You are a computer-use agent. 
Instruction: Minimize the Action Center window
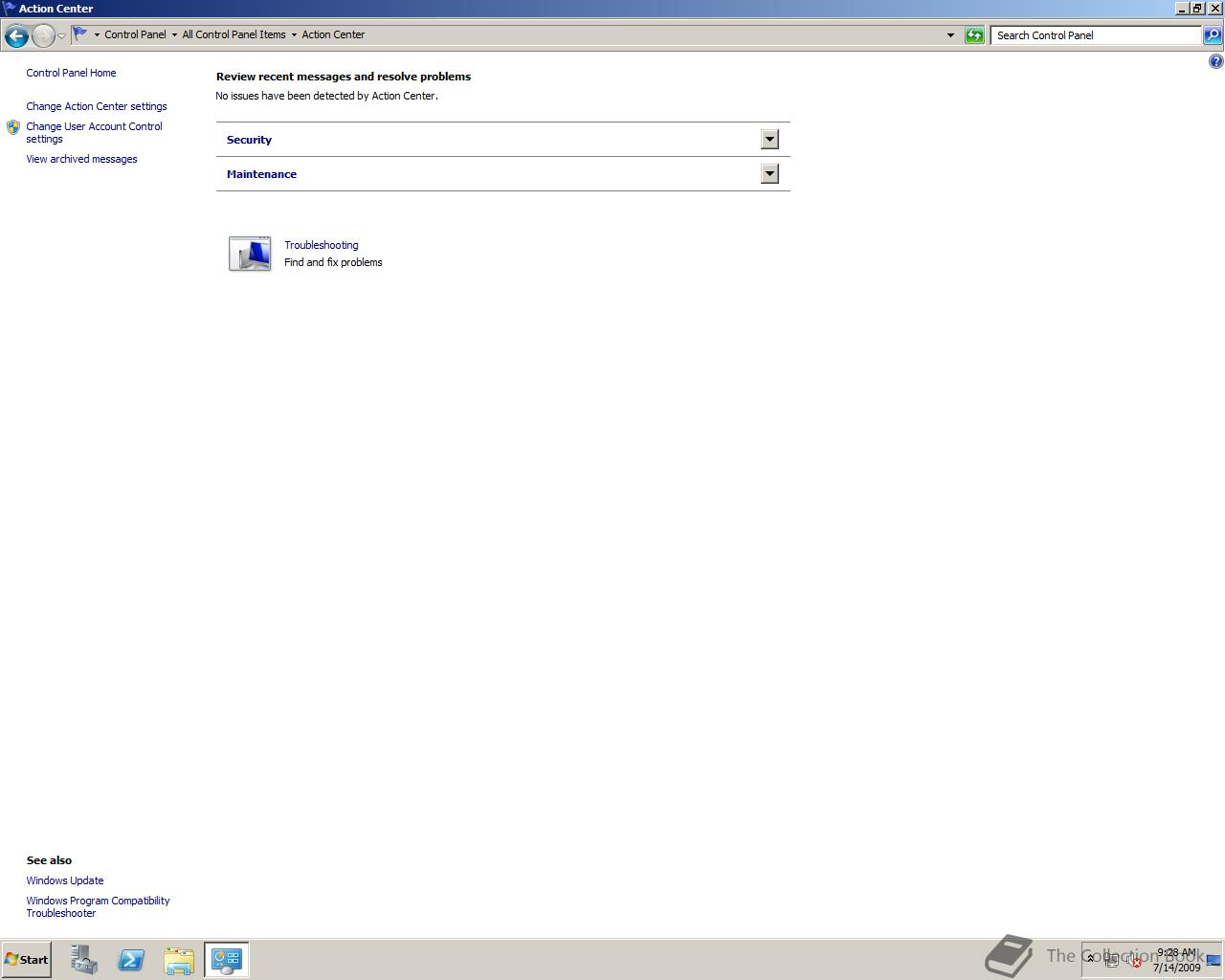[1183, 8]
